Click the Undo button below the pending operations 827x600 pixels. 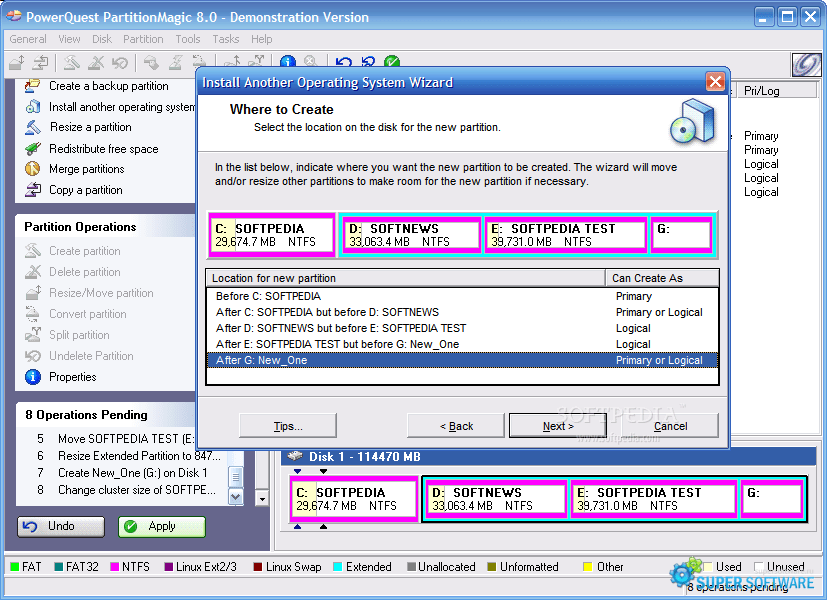tap(60, 526)
